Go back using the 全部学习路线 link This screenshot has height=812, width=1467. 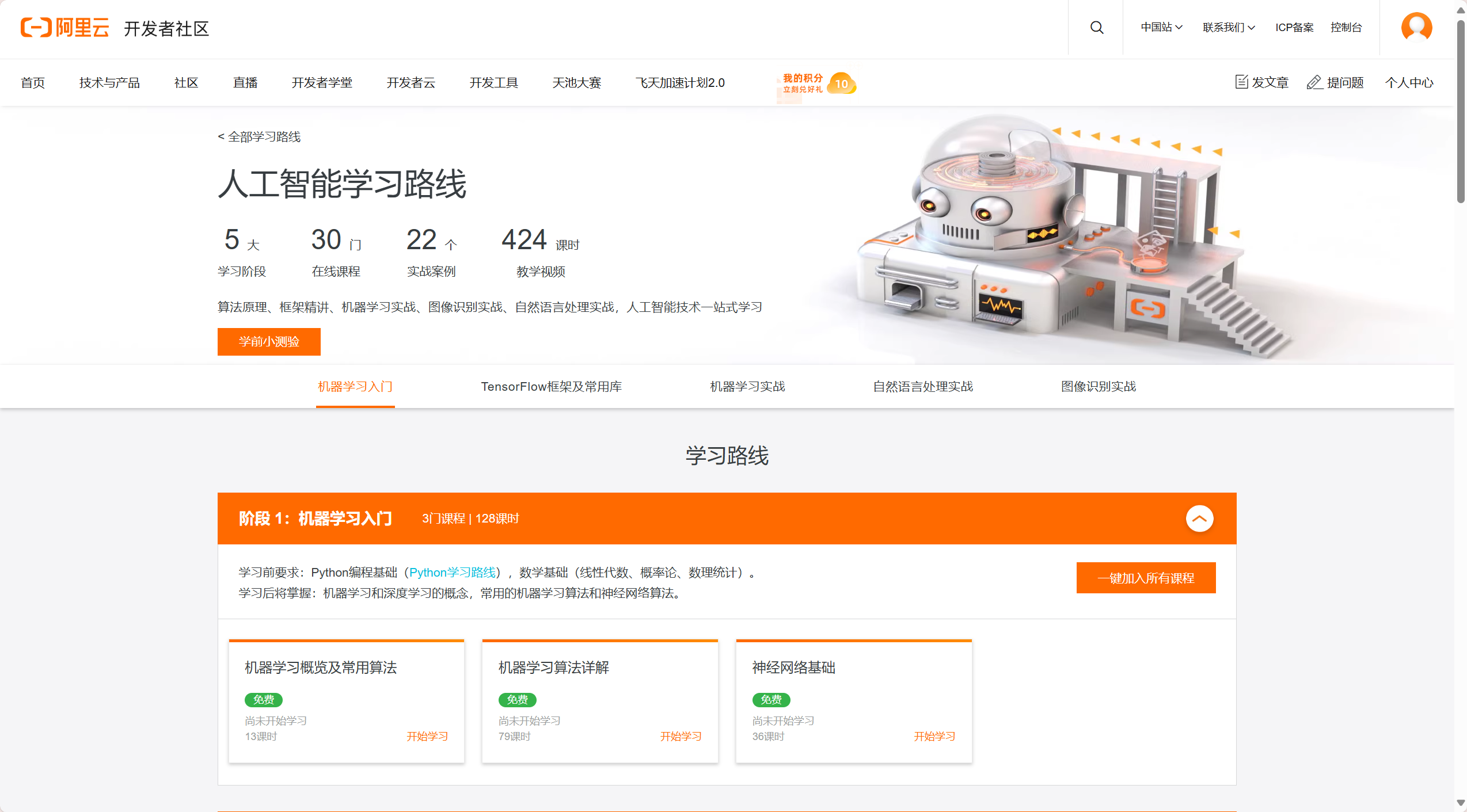259,137
